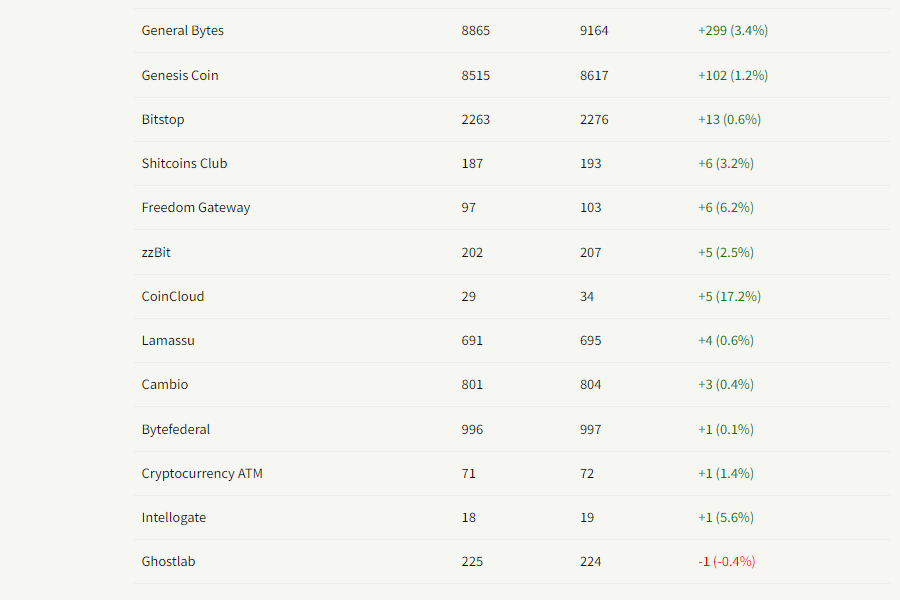Click Cryptocurrency ATM value 72
Viewport: 900px width, 600px height.
click(x=587, y=473)
